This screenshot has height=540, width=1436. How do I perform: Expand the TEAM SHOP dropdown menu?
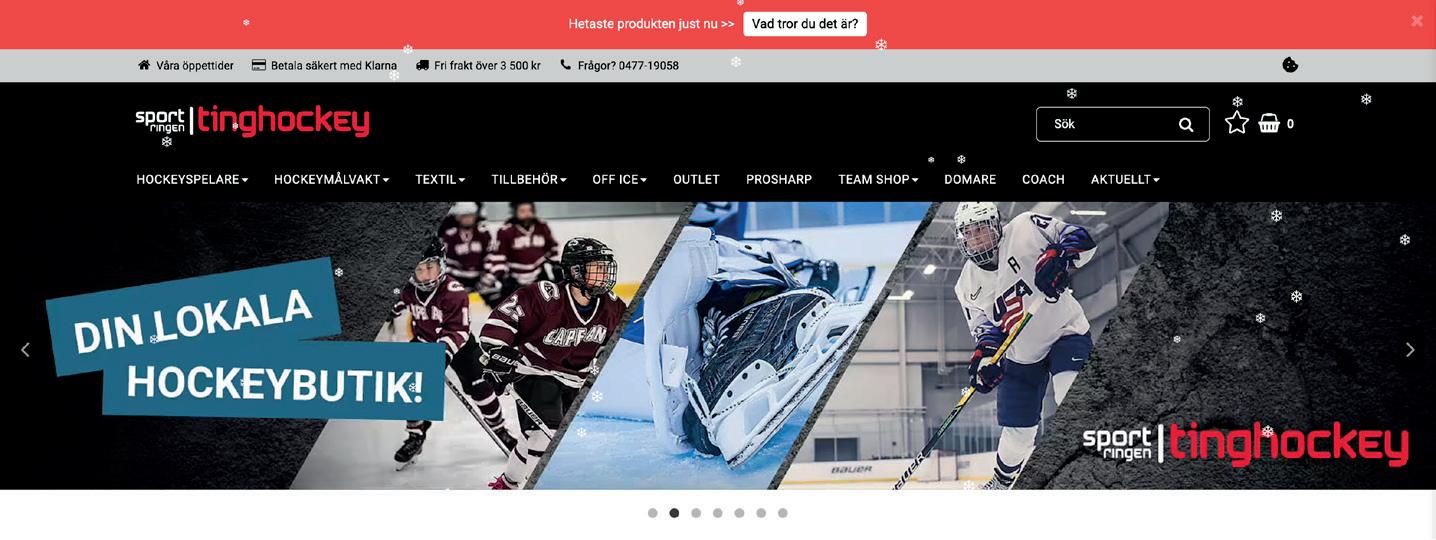pyautogui.click(x=878, y=180)
